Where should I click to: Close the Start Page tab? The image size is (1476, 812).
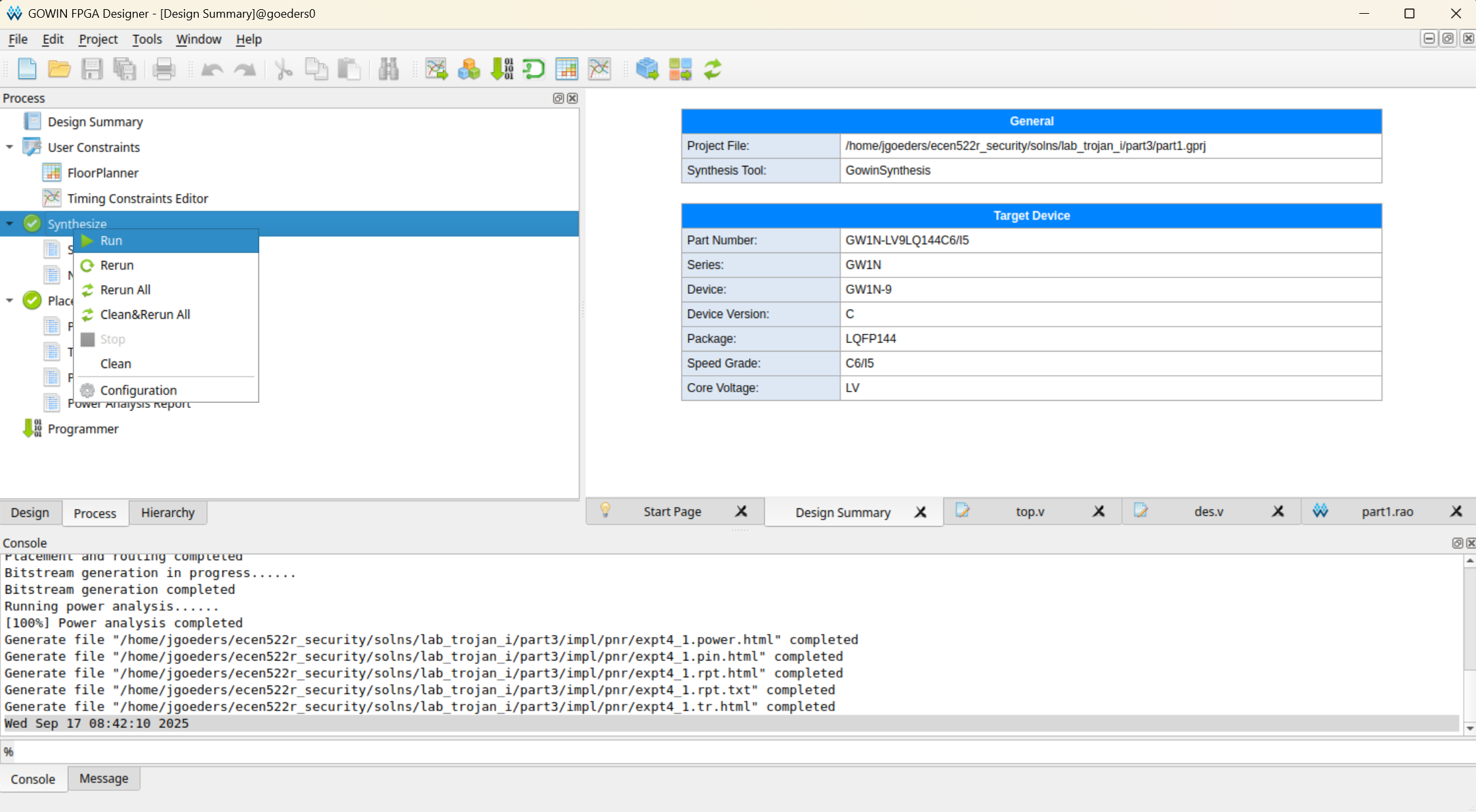click(742, 512)
